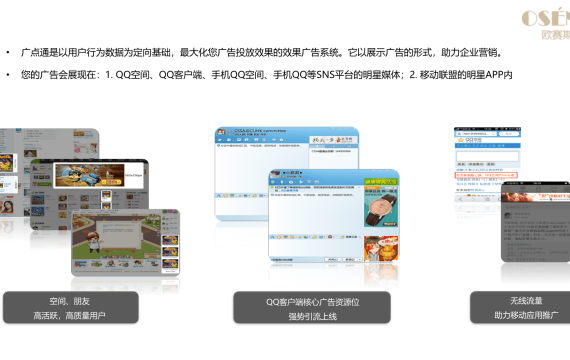570x360 pixels.
Task: Select the 空间、朋友 高活跃、高质量用户 caption box
Action: 71,308
